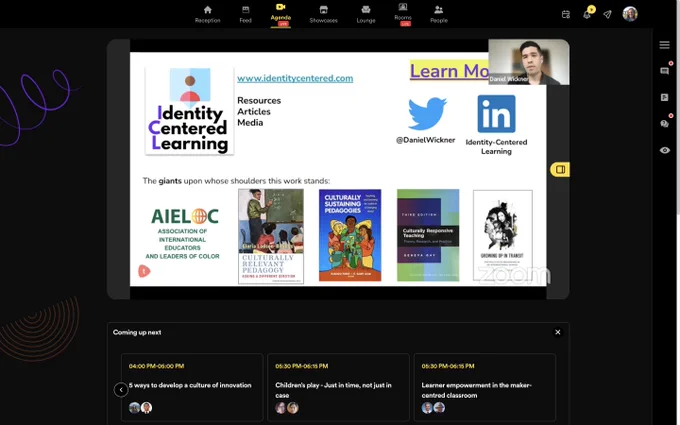Click second speaker avatar of Learner empowerment session

pos(439,408)
